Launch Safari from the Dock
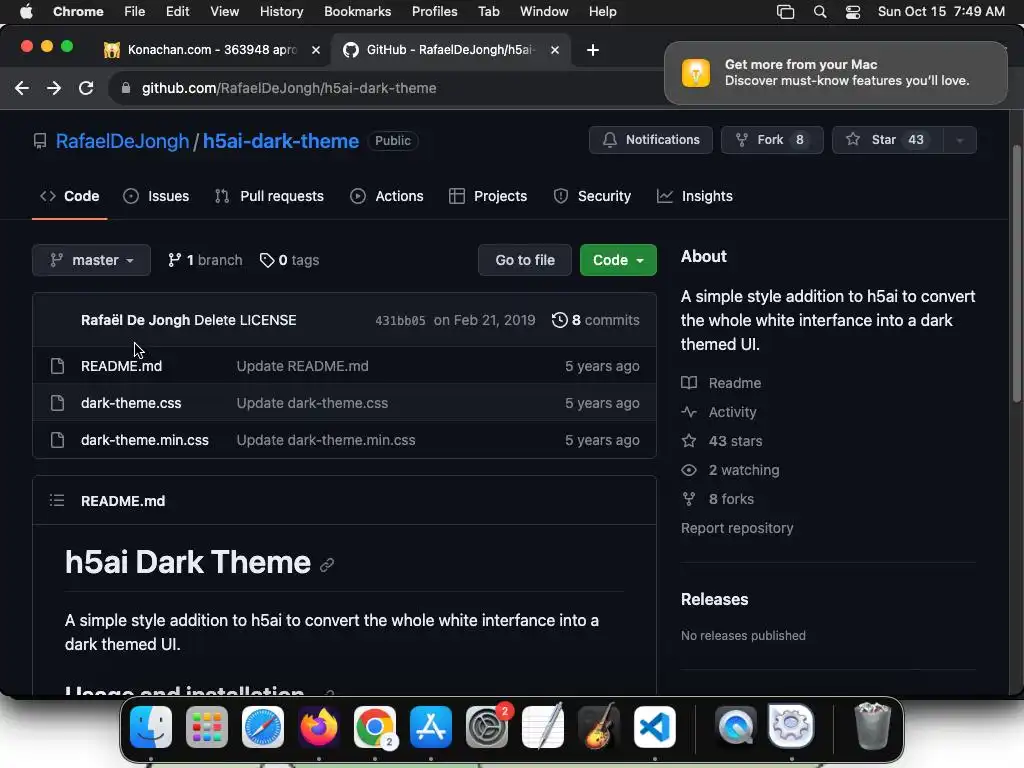This screenshot has height=768, width=1024. [x=263, y=727]
